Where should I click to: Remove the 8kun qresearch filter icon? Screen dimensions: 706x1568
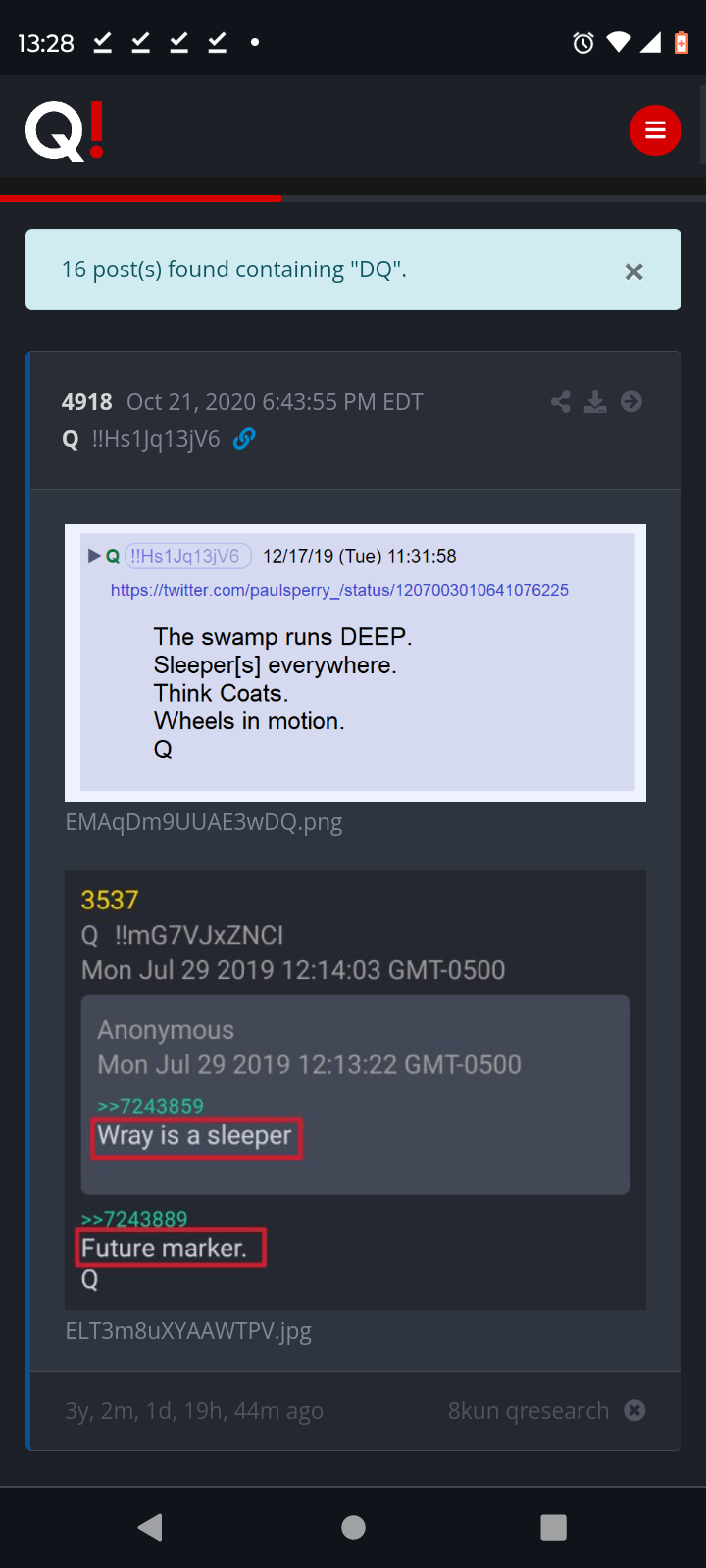coord(635,1410)
